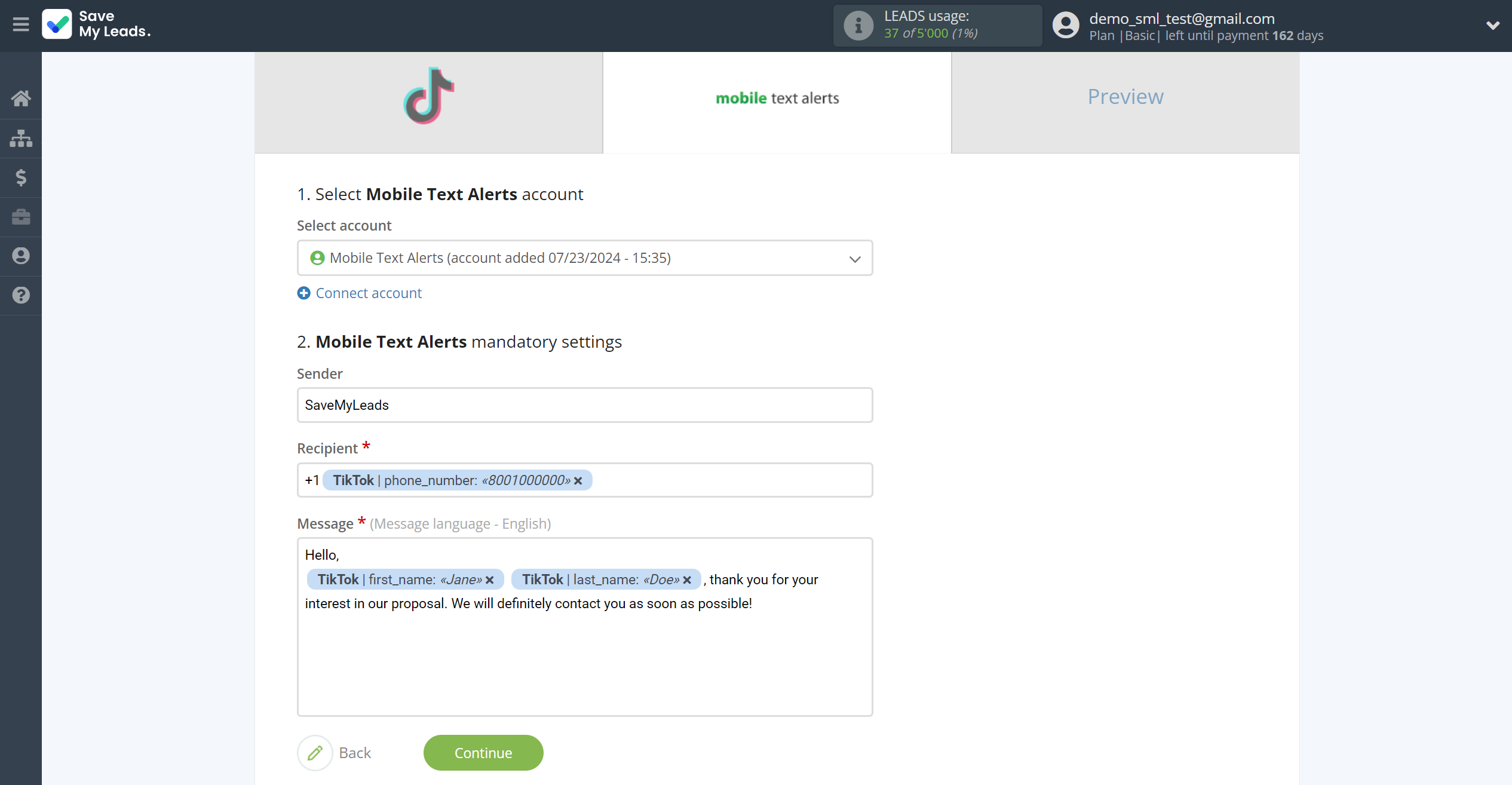Click the Connect account link
Viewport: 1512px width, 785px height.
(x=359, y=292)
